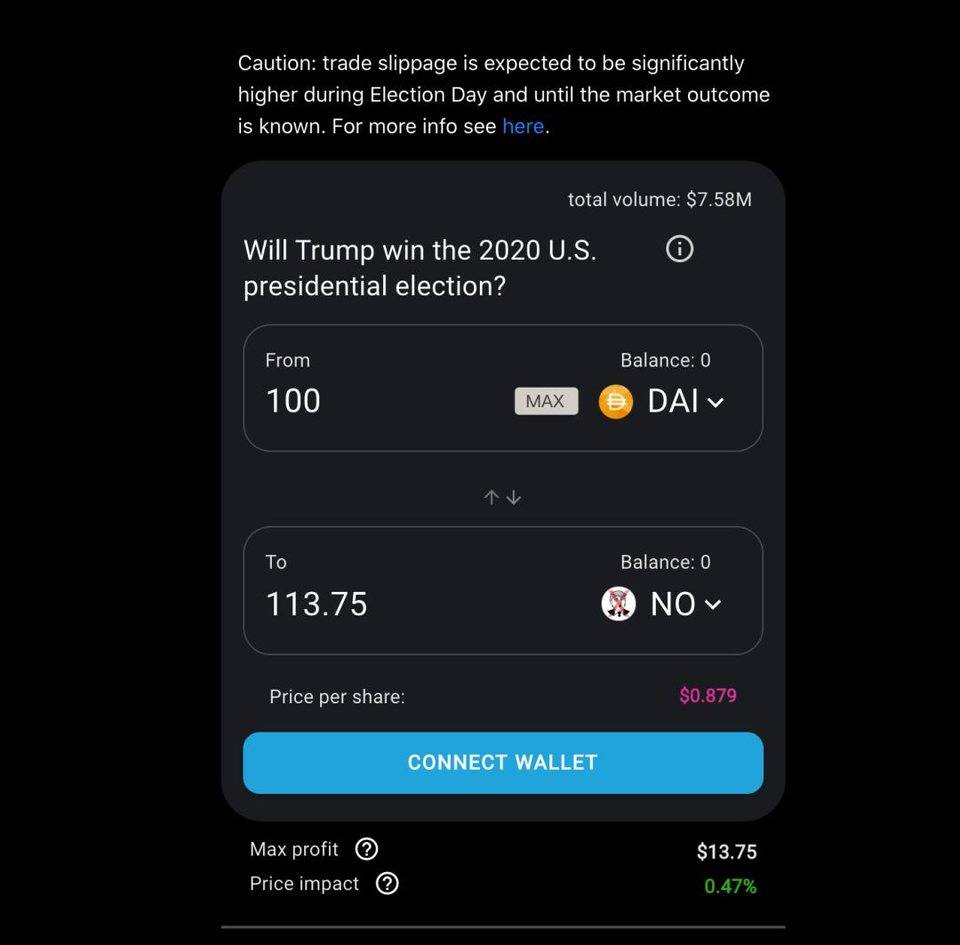Viewport: 960px width, 945px height.
Task: Expand the NO outcome dropdown chevron
Action: pos(713,604)
